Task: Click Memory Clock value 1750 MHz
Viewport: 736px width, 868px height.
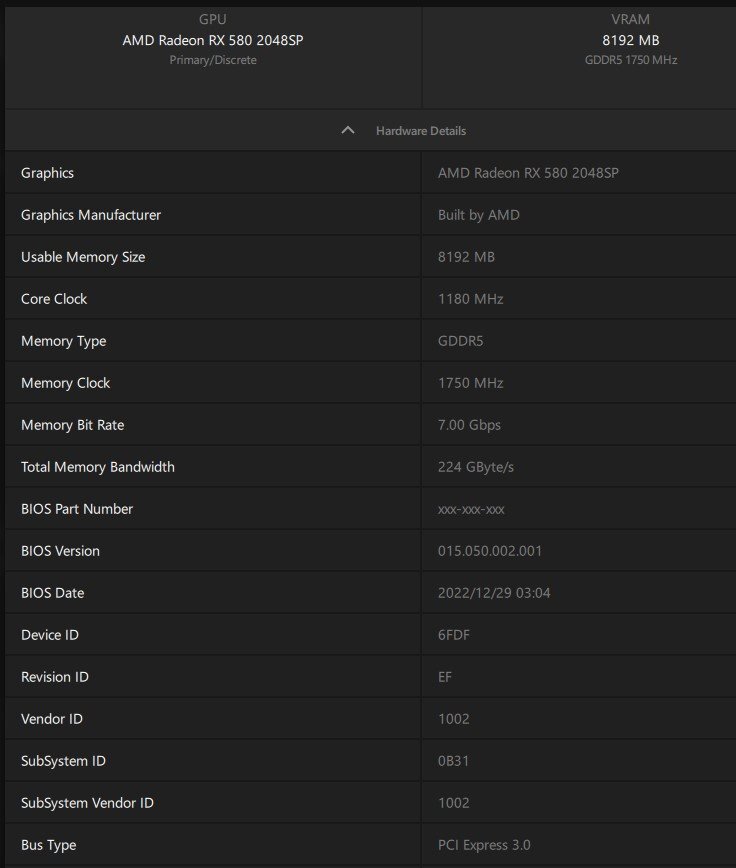Action: click(471, 383)
